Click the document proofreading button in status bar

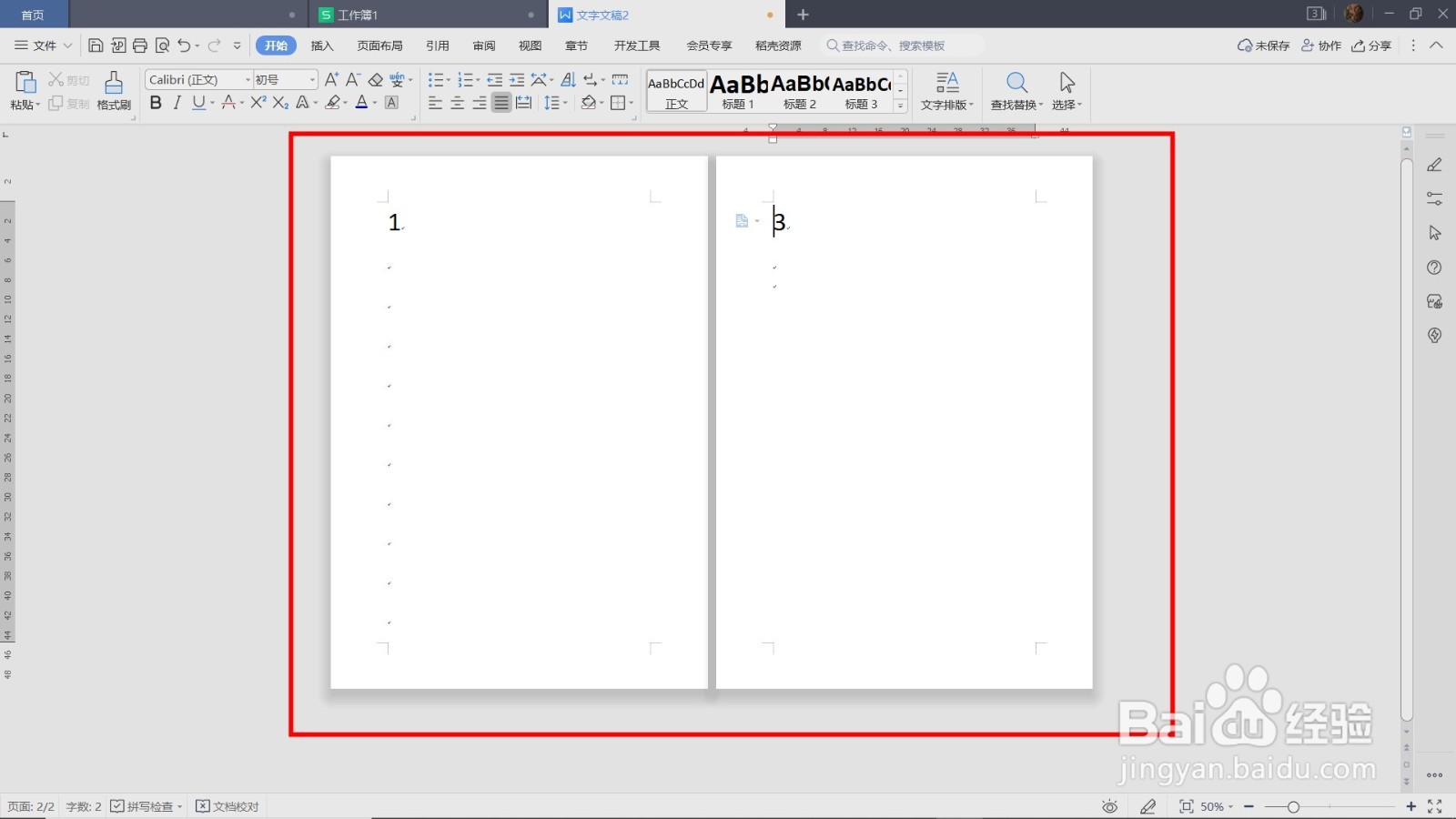pyautogui.click(x=227, y=806)
